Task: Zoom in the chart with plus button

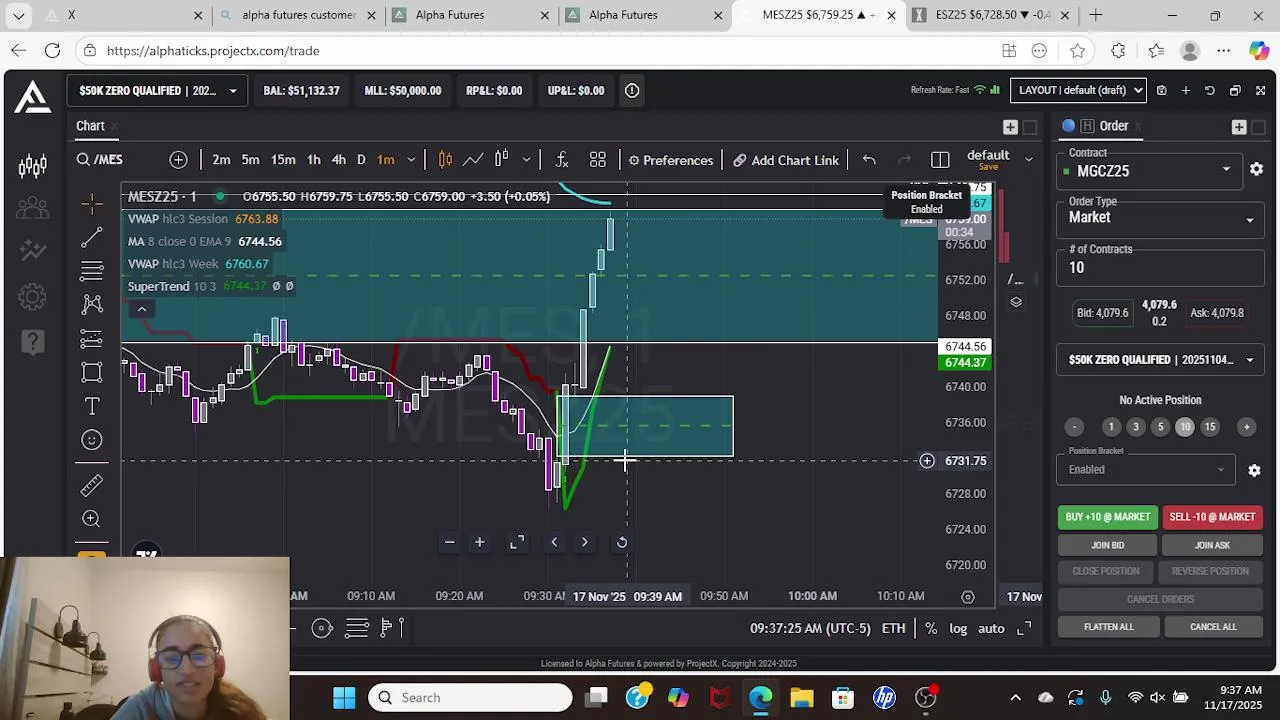Action: pyautogui.click(x=480, y=542)
